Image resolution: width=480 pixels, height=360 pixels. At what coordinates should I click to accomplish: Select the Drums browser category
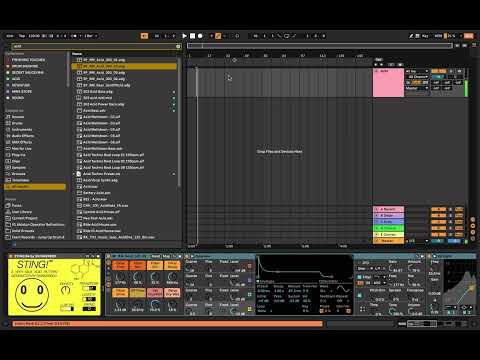point(17,123)
